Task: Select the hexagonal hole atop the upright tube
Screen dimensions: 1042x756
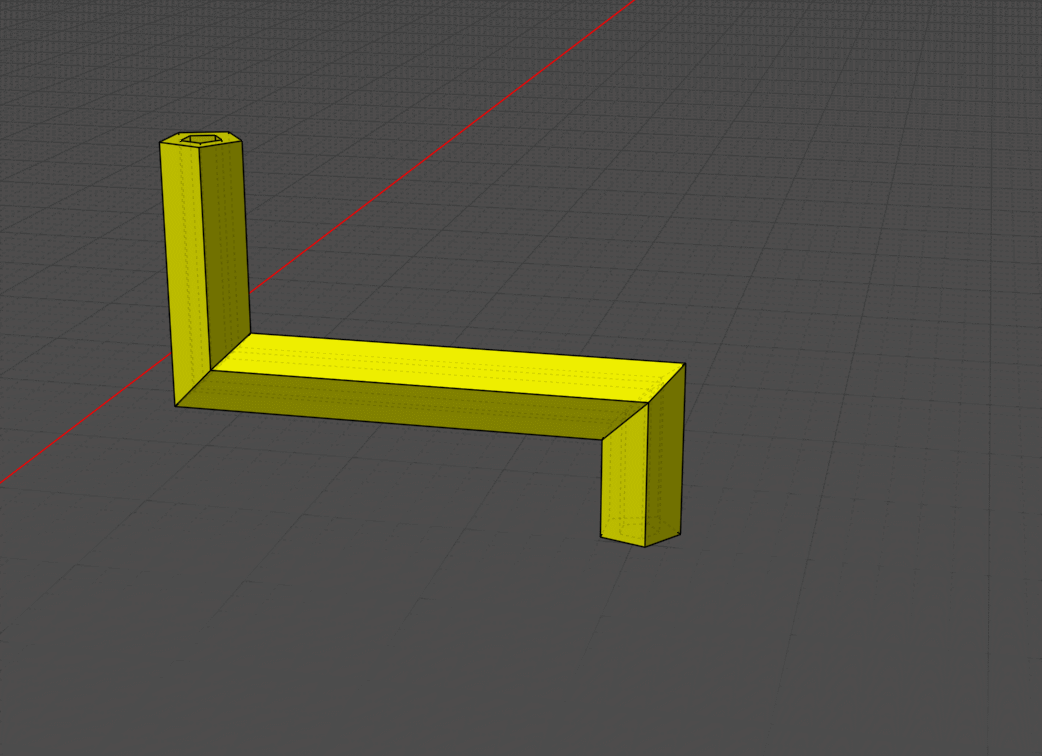Action: pos(201,139)
